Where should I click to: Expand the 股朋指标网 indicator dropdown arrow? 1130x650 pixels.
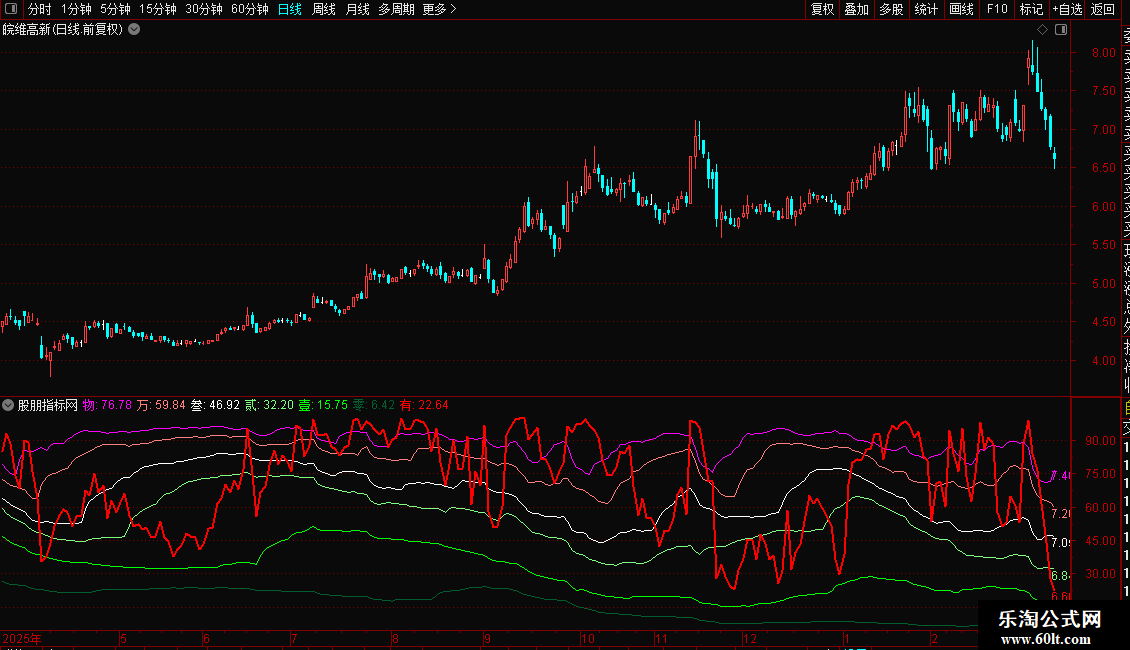coord(8,405)
